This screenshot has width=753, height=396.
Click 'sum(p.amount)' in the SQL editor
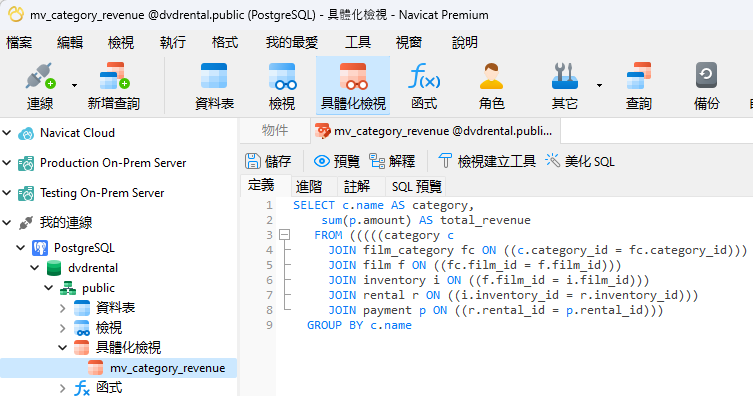[366, 220]
